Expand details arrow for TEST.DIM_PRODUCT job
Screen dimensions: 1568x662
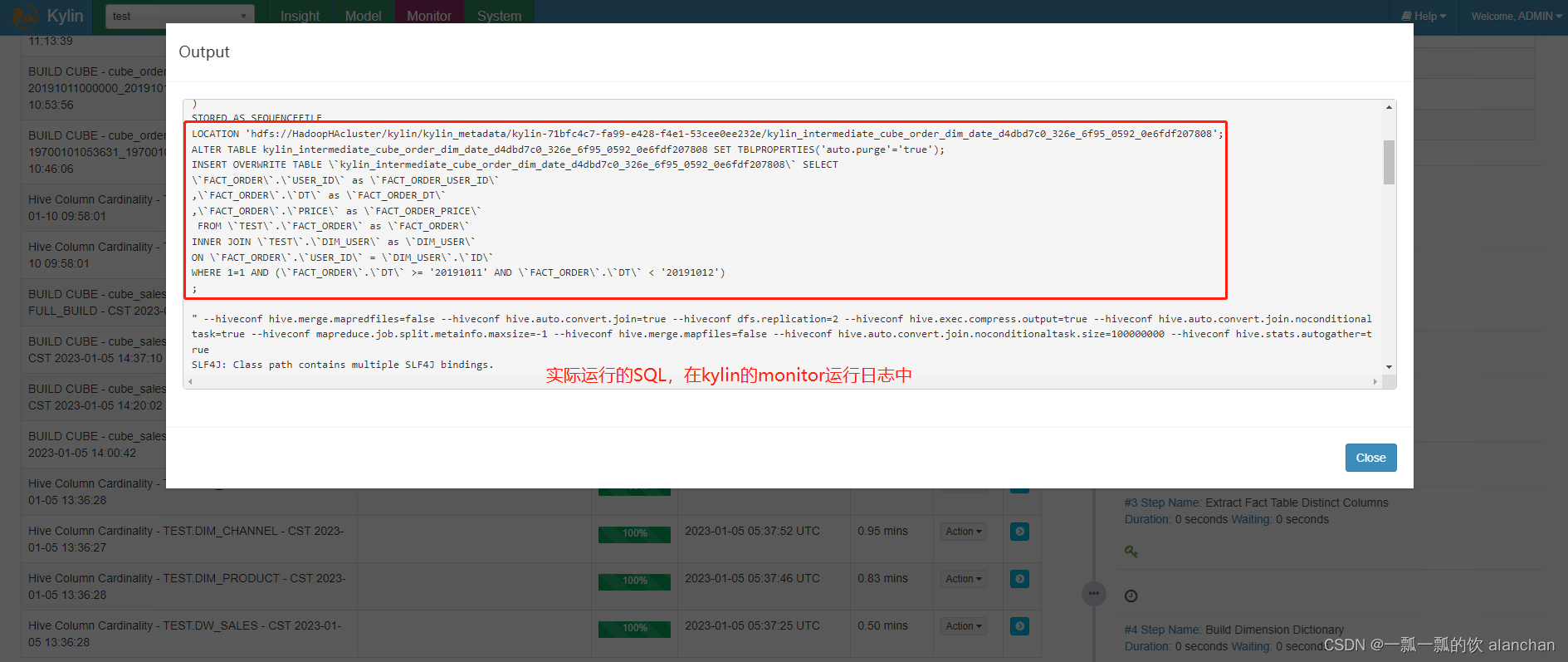point(1020,579)
